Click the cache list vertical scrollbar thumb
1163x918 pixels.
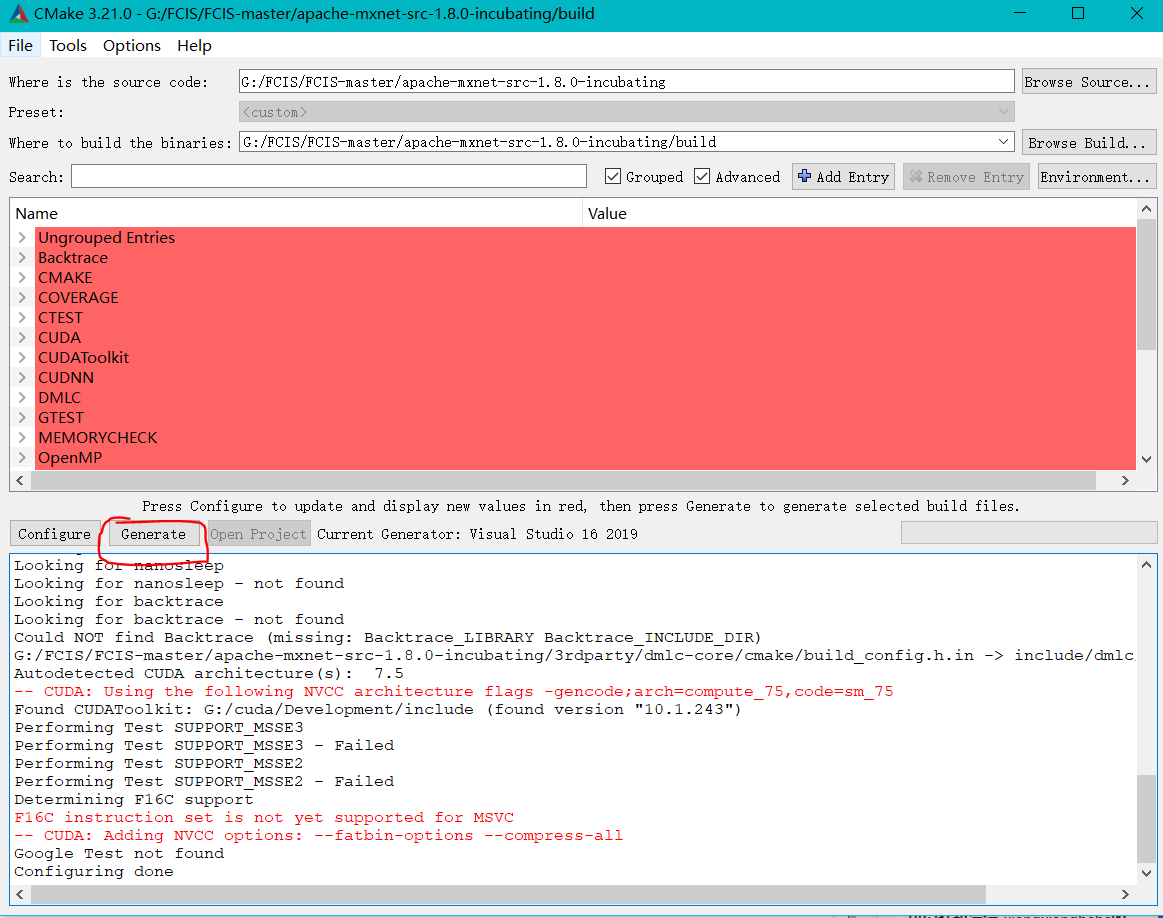1146,286
